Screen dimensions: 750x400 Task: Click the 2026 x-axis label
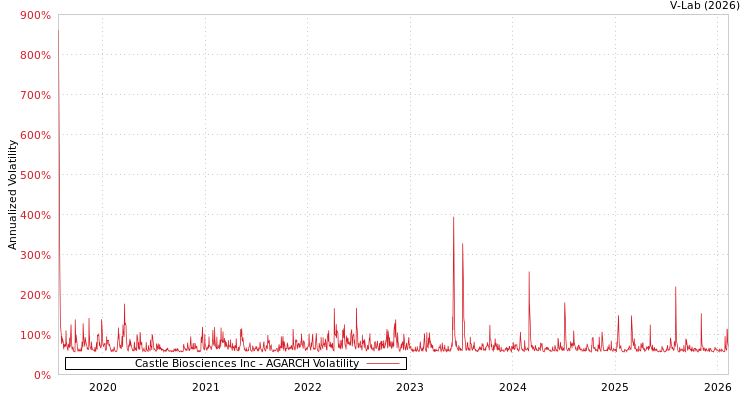[x=717, y=387]
